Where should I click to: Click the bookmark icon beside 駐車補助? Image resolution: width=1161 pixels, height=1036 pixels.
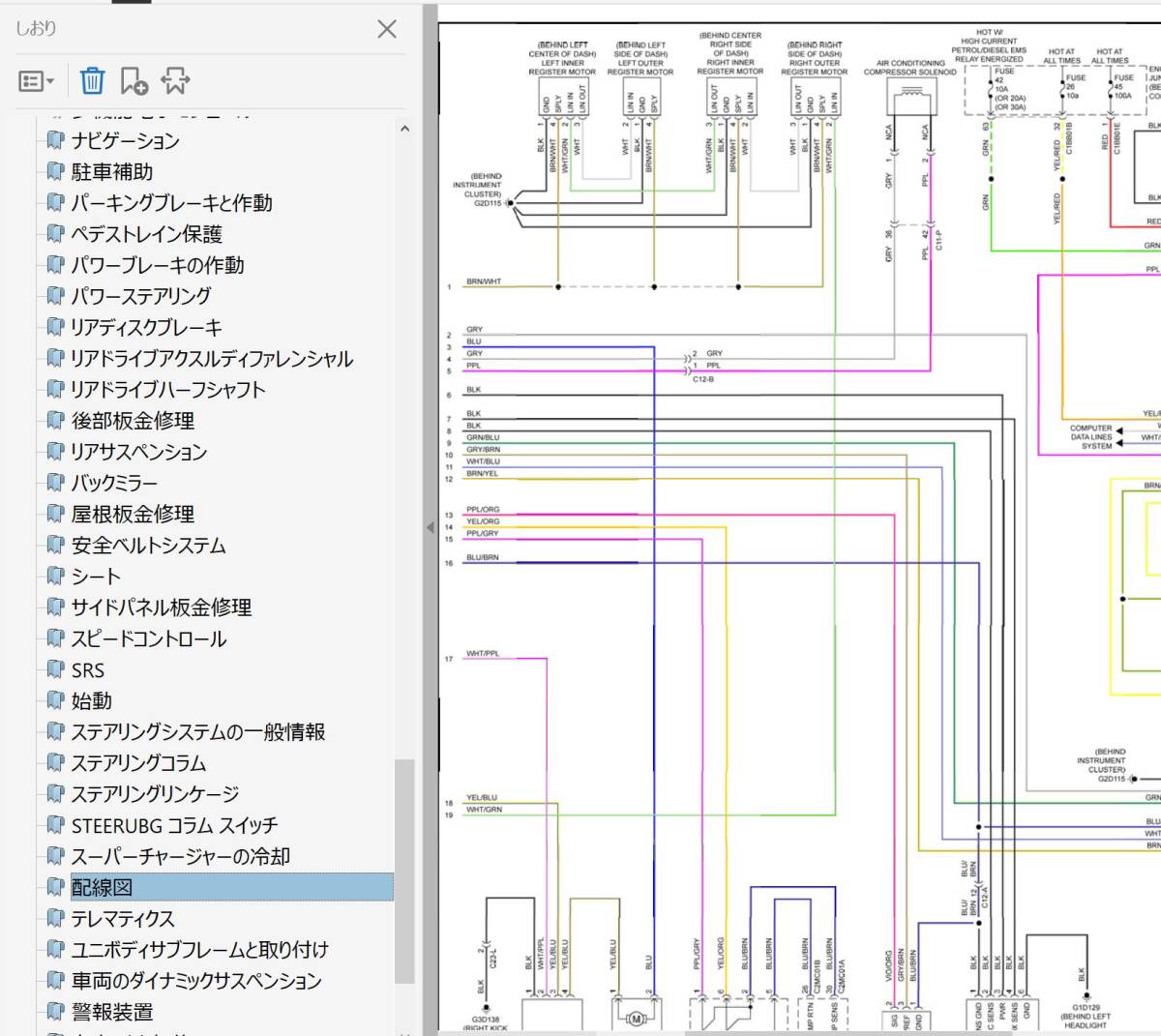pyautogui.click(x=56, y=172)
